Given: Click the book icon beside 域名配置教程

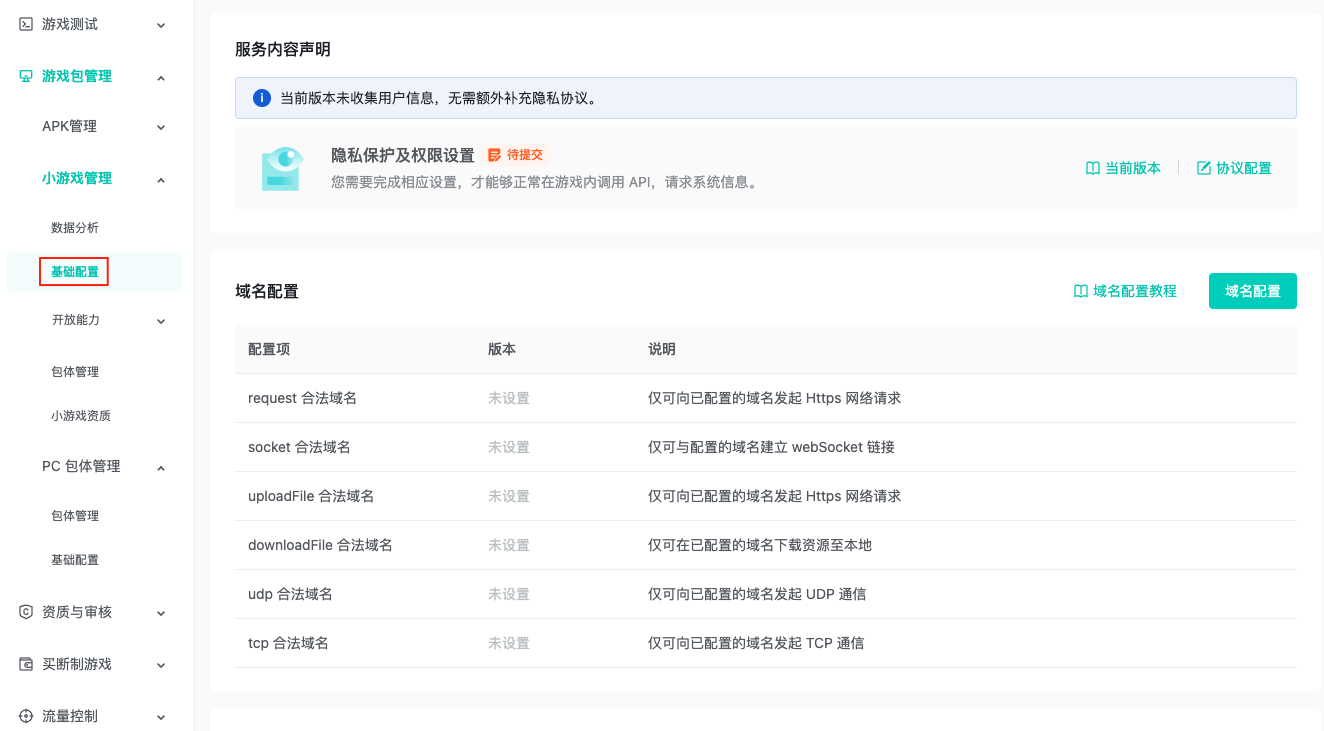Looking at the screenshot, I should tap(1080, 291).
